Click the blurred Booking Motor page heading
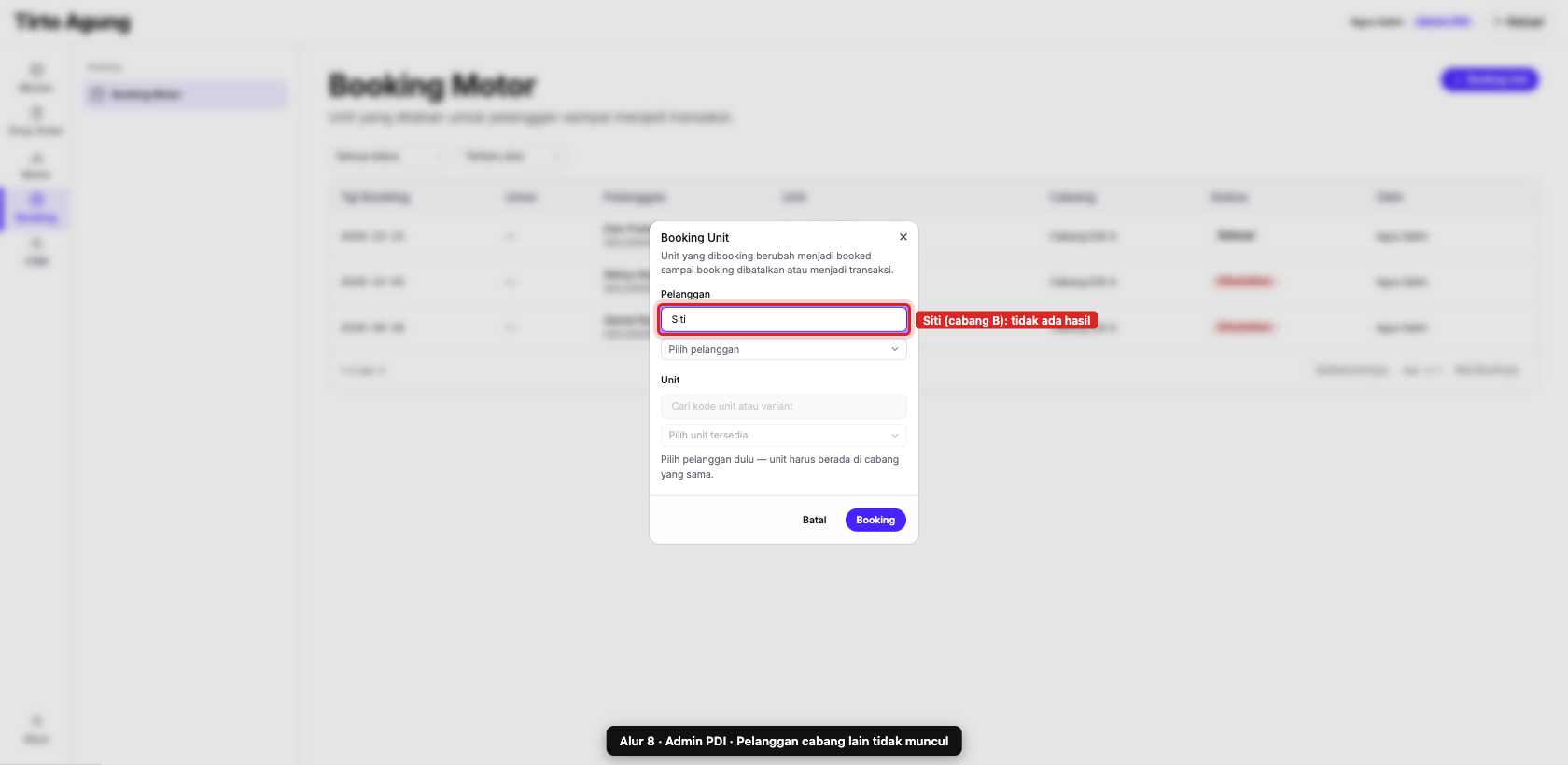The width and height of the screenshot is (1568, 765). (x=432, y=86)
